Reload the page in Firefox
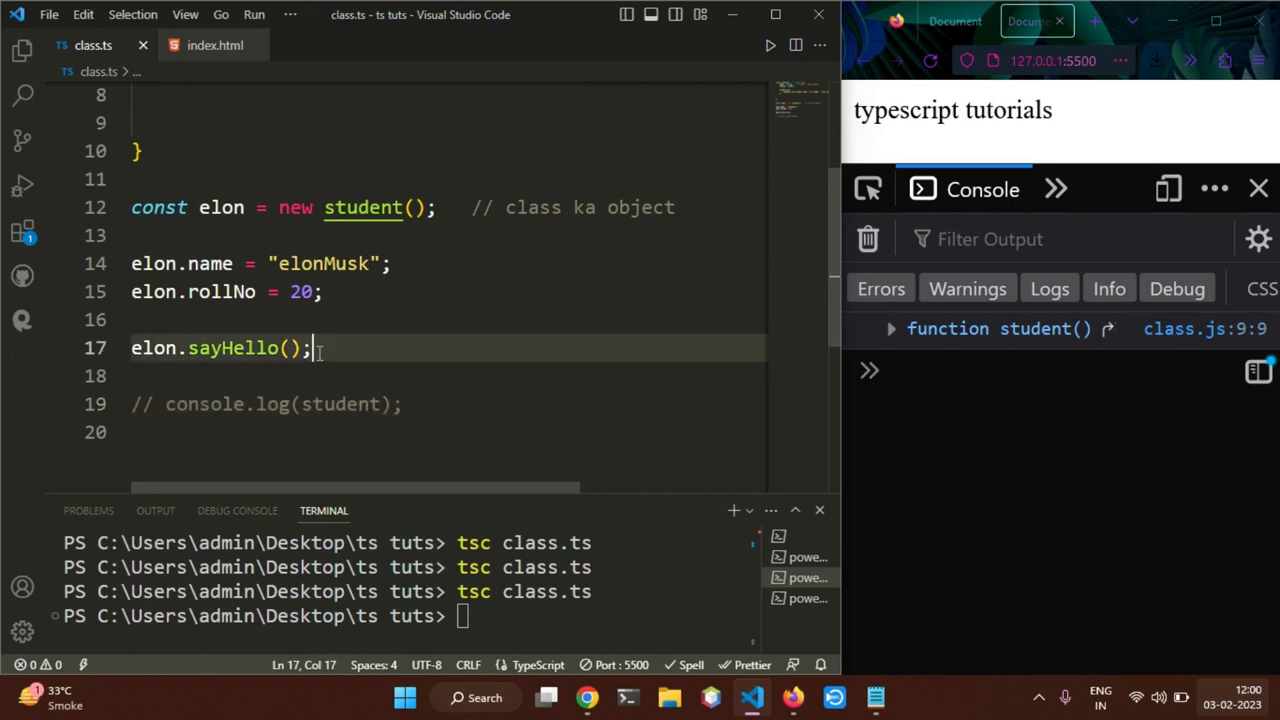The image size is (1280, 720). click(x=930, y=60)
